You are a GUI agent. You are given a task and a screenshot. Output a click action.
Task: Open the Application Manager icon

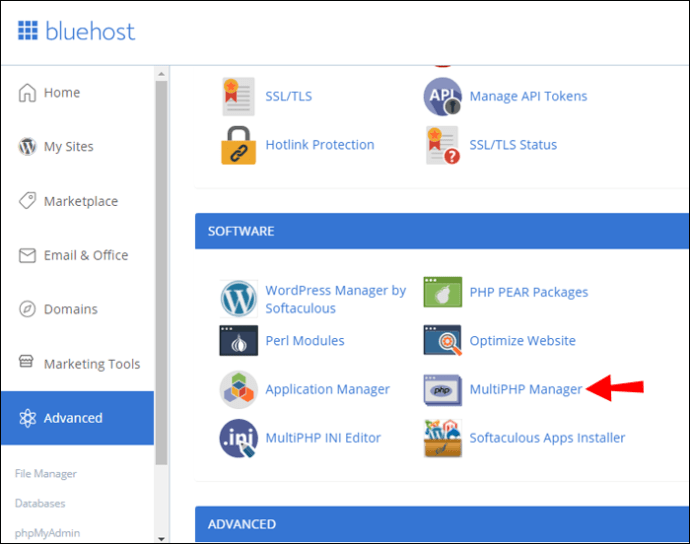[x=239, y=389]
